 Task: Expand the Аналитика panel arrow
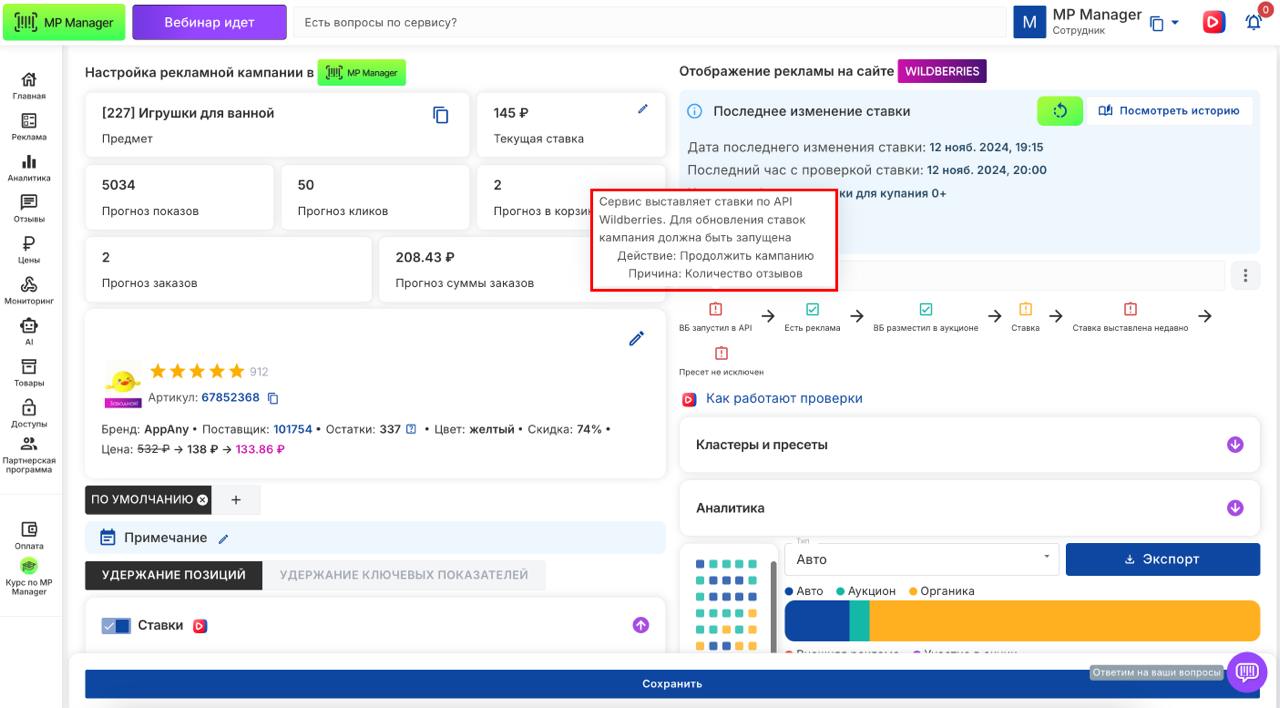pos(1235,508)
